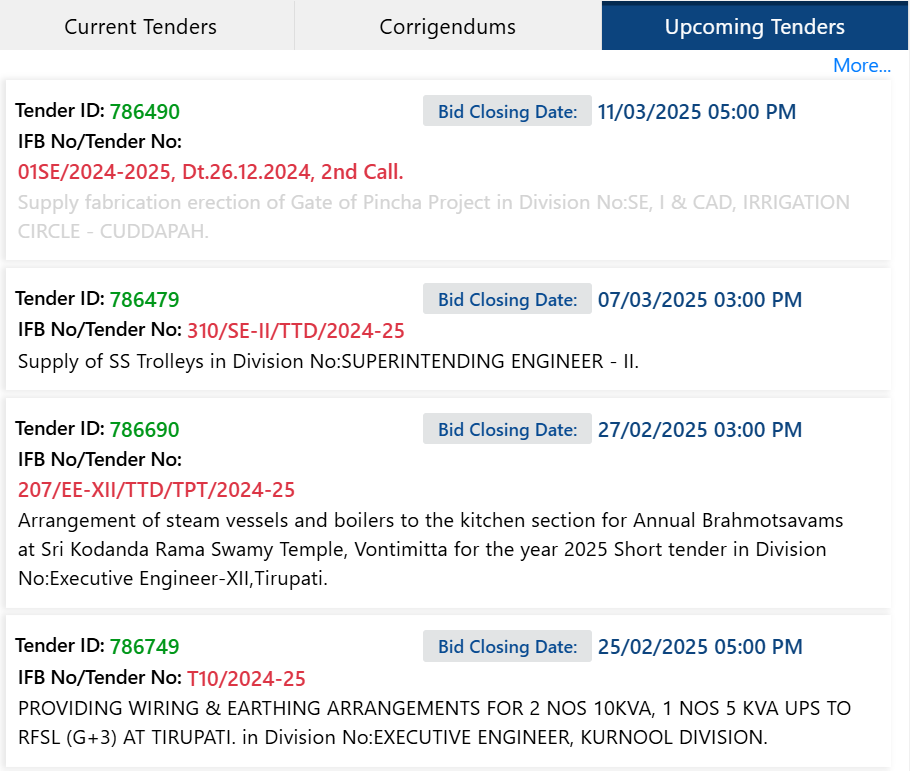Click the closing date 27/02/2025 03:00 PM
Screen dimensions: 910x771
700,430
